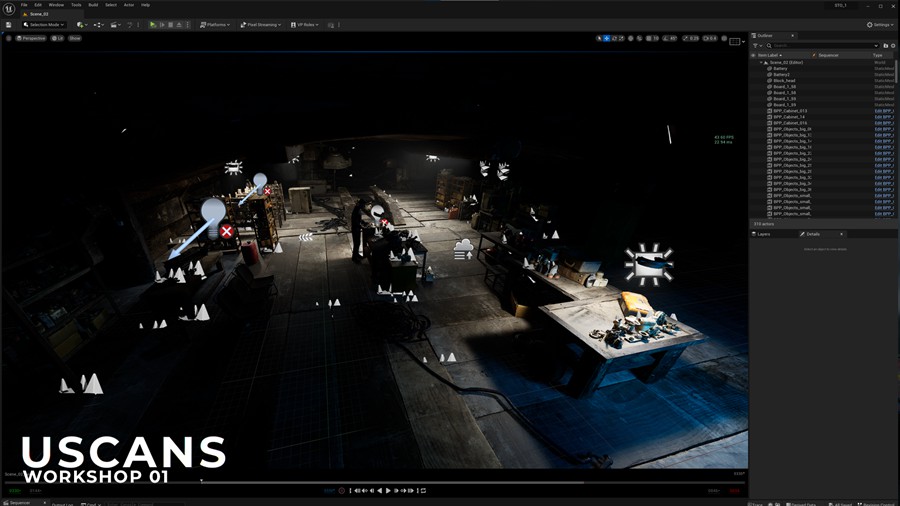900x506 pixels.
Task: Choose the translate tool in viewport
Action: [607, 38]
